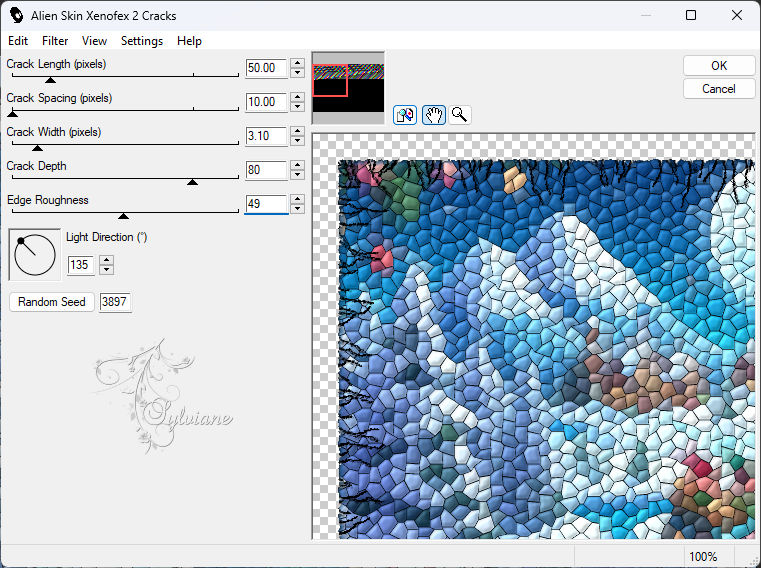Decrease Crack Width with down arrow
This screenshot has height=568, width=761.
coord(298,141)
